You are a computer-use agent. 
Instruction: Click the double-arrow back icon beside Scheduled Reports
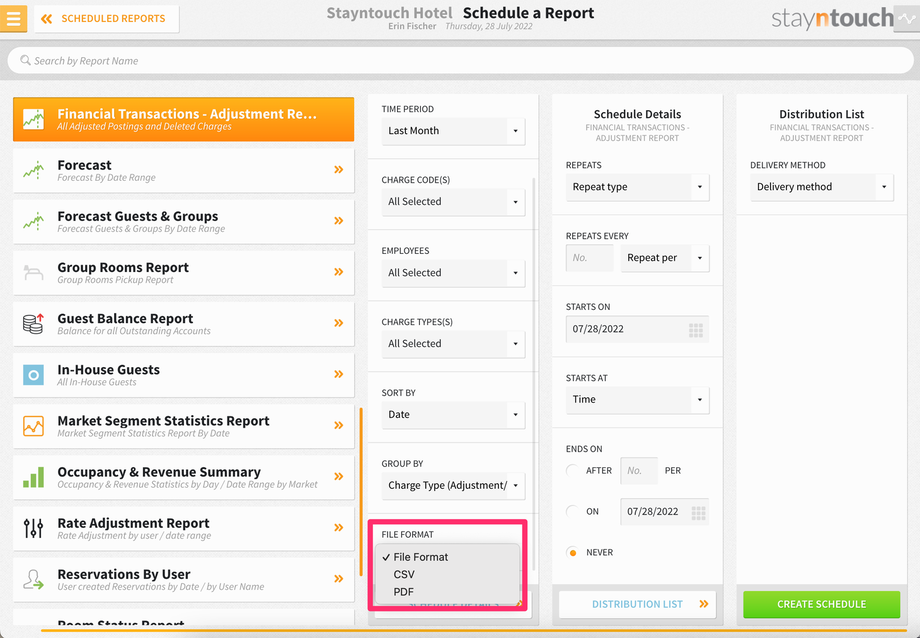click(46, 19)
